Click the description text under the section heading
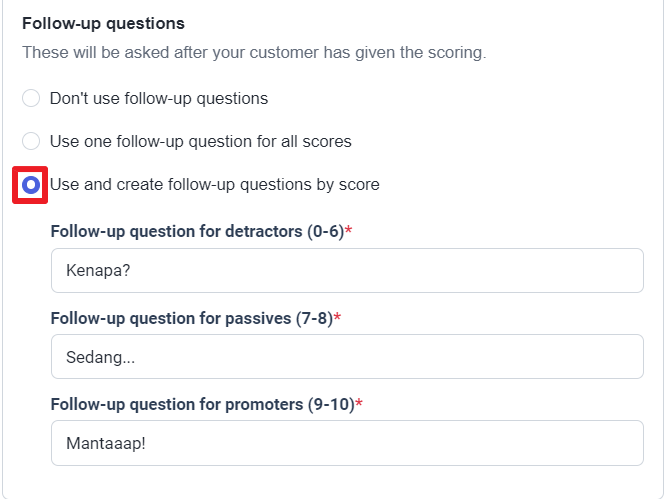Viewport: 664px width, 499px height. click(254, 52)
